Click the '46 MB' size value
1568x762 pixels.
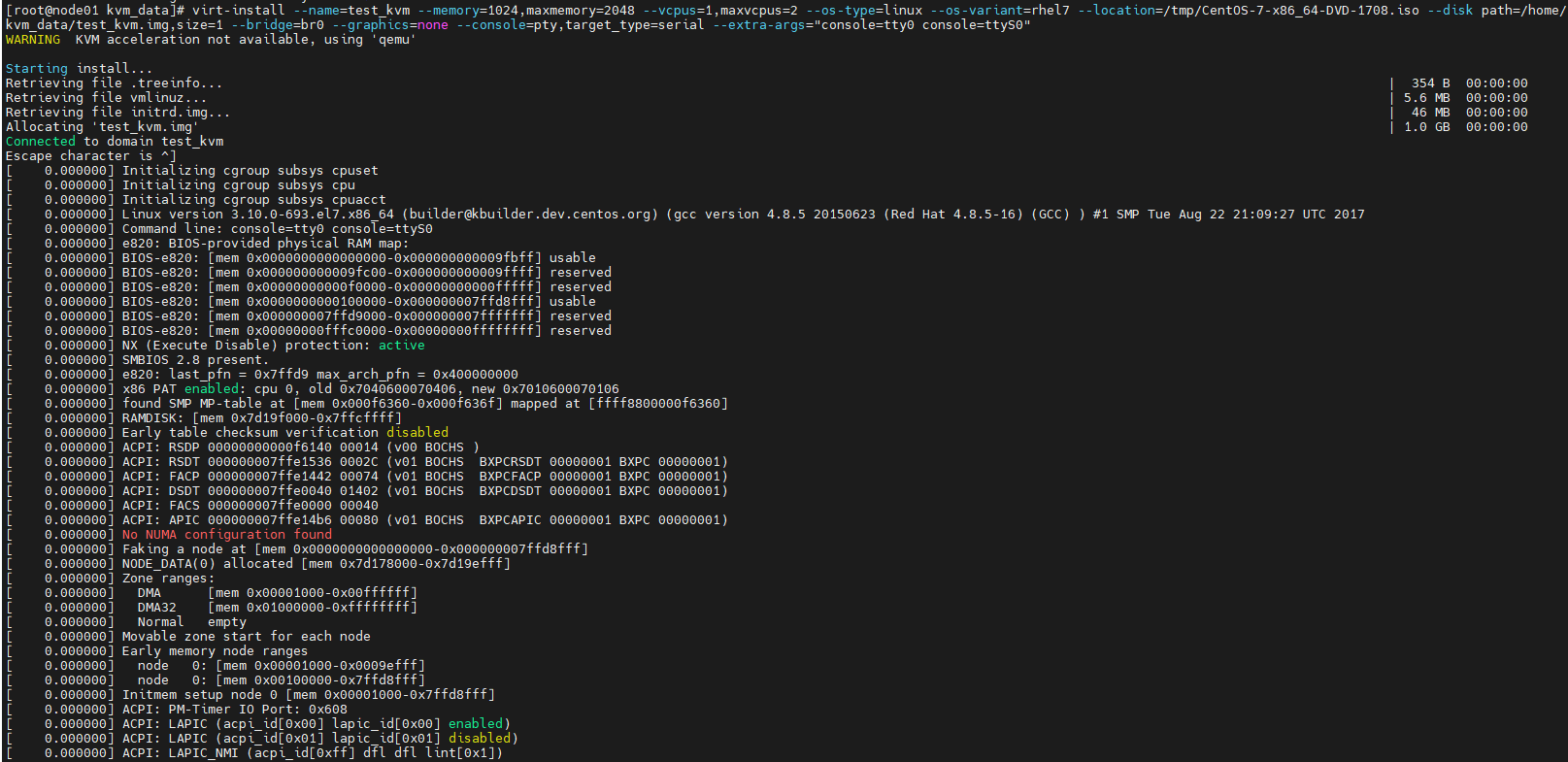click(x=1430, y=112)
